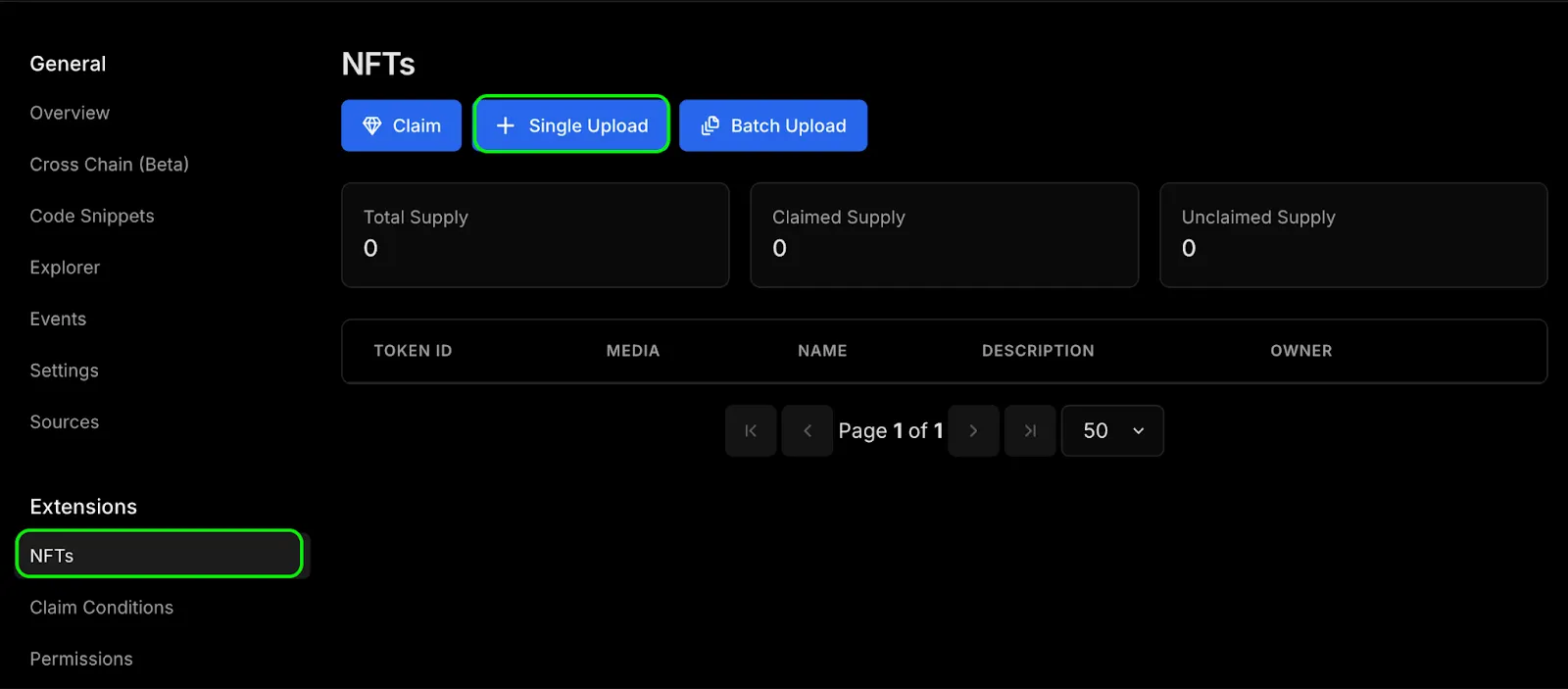Click the Owner column header
Screen dimensions: 1568x689
pyautogui.click(x=1300, y=351)
